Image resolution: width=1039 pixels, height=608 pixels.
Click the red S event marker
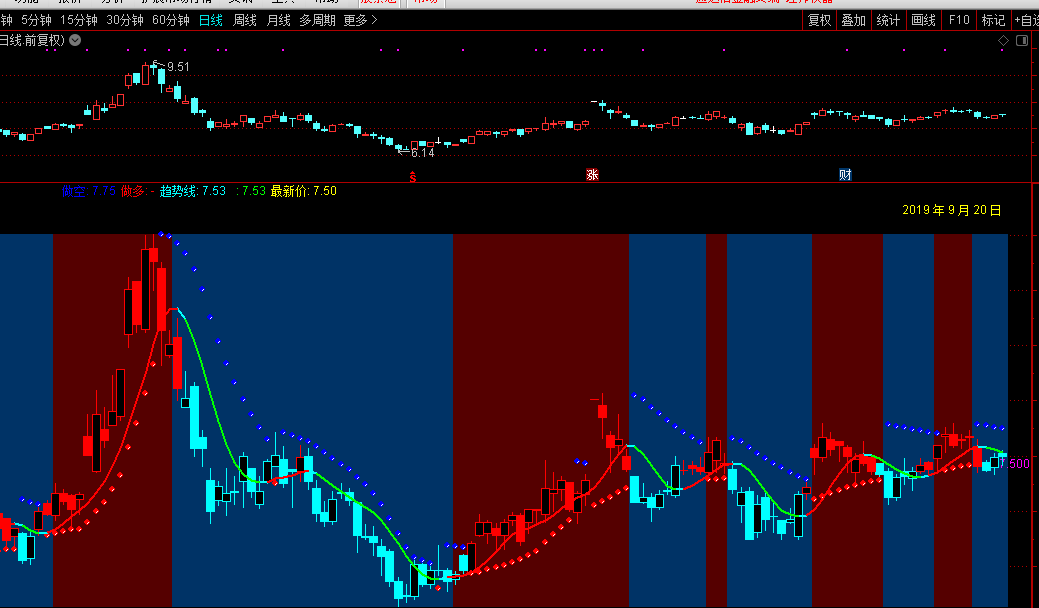(x=412, y=176)
